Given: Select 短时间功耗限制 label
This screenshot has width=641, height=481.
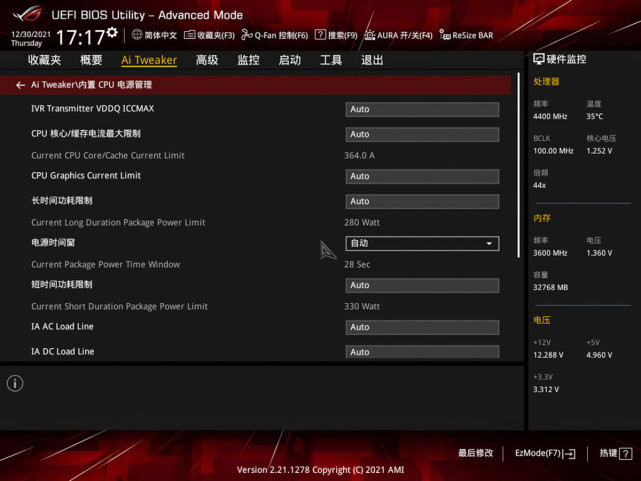Looking at the screenshot, I should pos(62,284).
